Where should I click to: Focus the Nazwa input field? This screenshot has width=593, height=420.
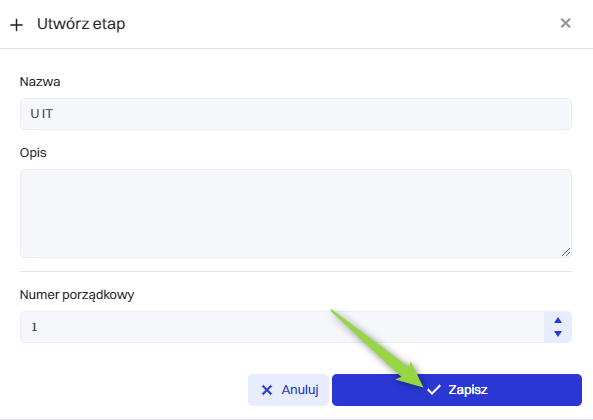point(296,114)
